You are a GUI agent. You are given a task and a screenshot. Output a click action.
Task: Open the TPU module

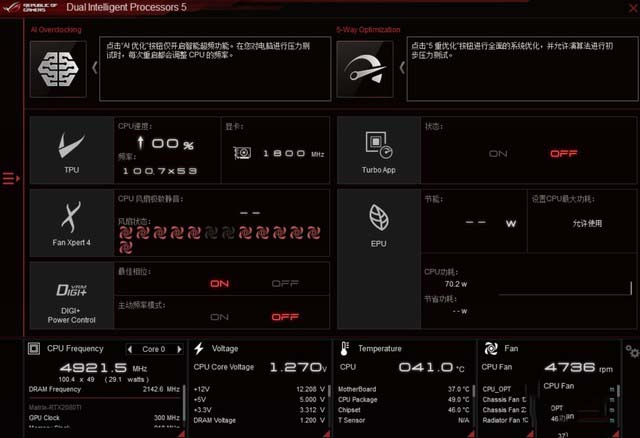click(x=71, y=150)
